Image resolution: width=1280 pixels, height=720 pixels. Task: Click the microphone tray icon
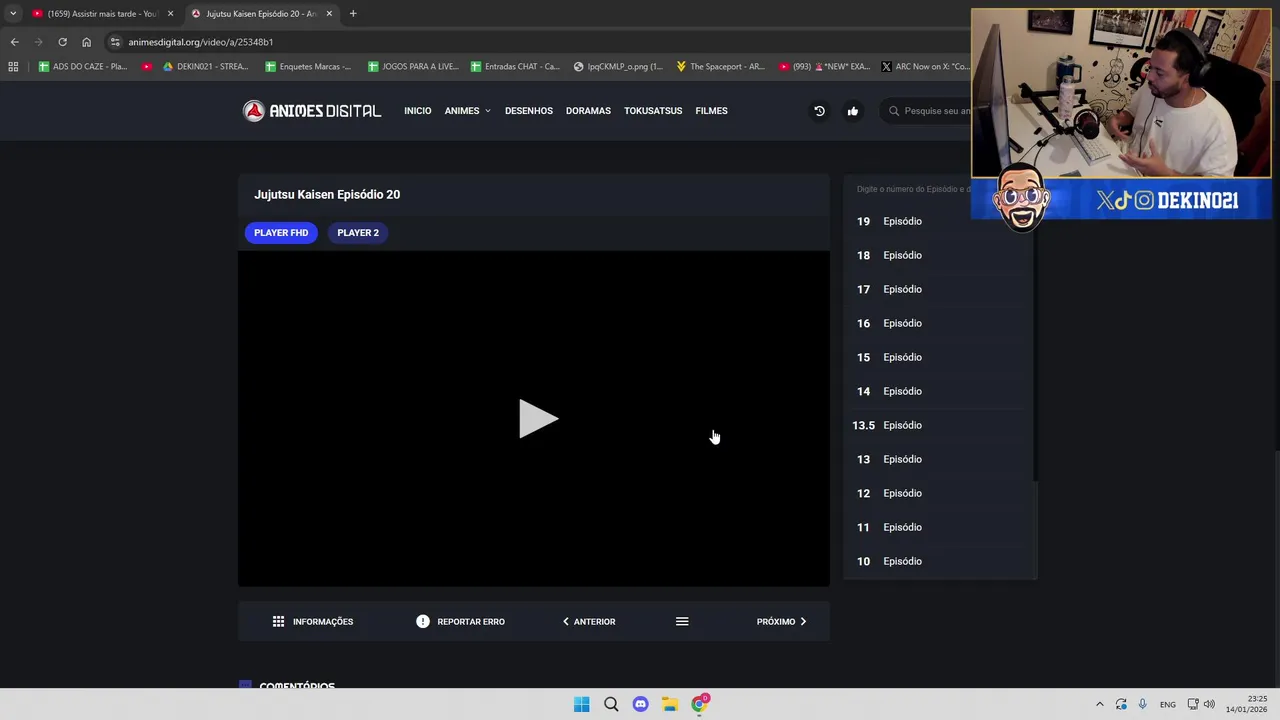point(1142,704)
